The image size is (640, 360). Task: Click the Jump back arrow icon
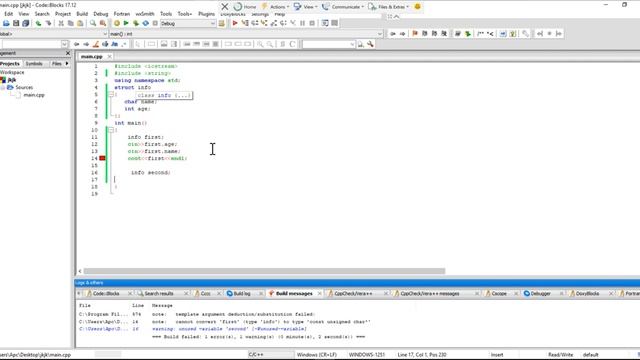coord(393,33)
